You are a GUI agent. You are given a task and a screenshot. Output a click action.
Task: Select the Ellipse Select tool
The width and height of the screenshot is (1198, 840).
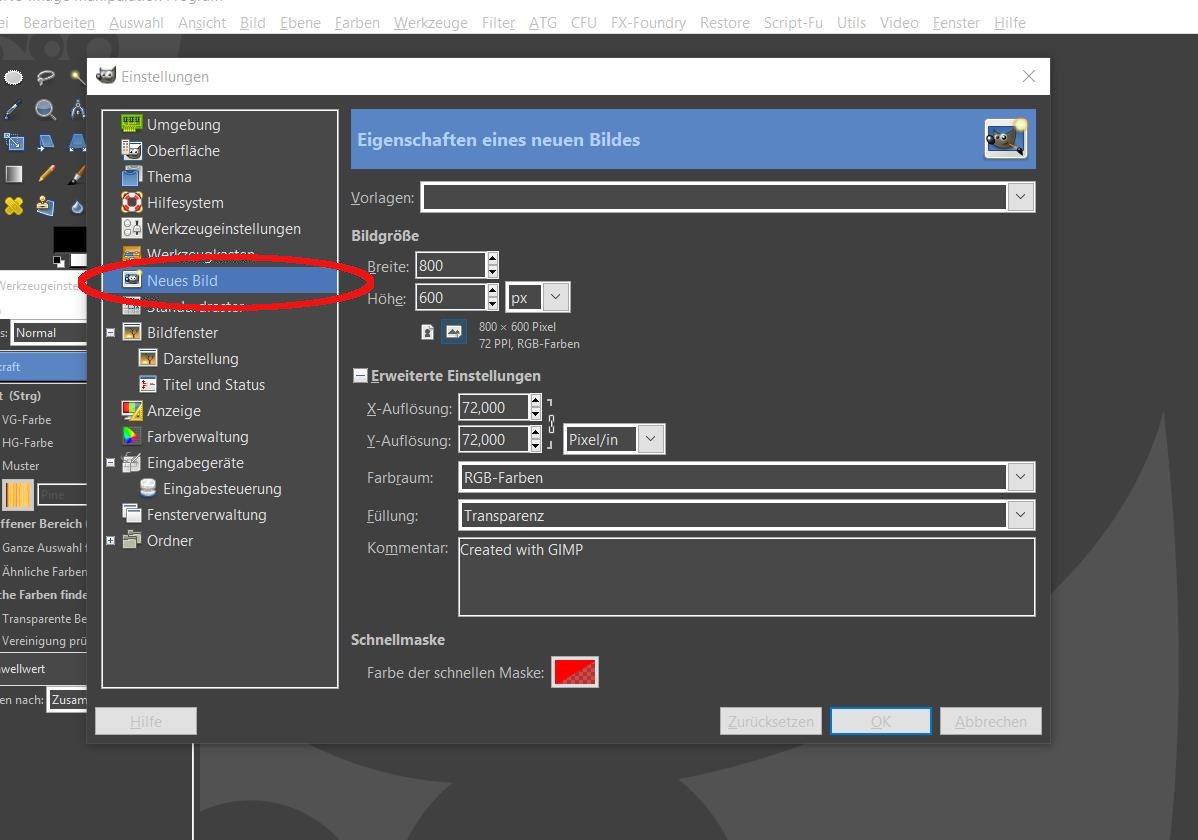tap(14, 77)
